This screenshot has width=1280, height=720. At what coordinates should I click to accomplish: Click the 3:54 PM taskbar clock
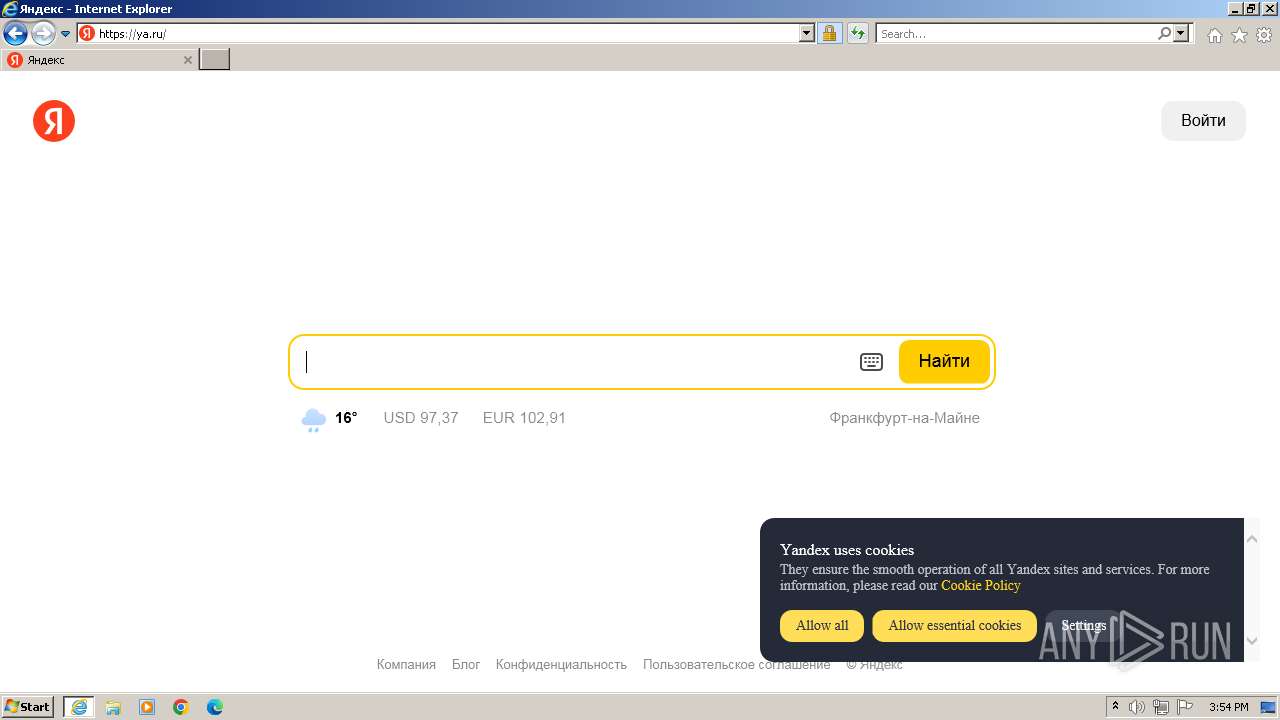(1228, 707)
